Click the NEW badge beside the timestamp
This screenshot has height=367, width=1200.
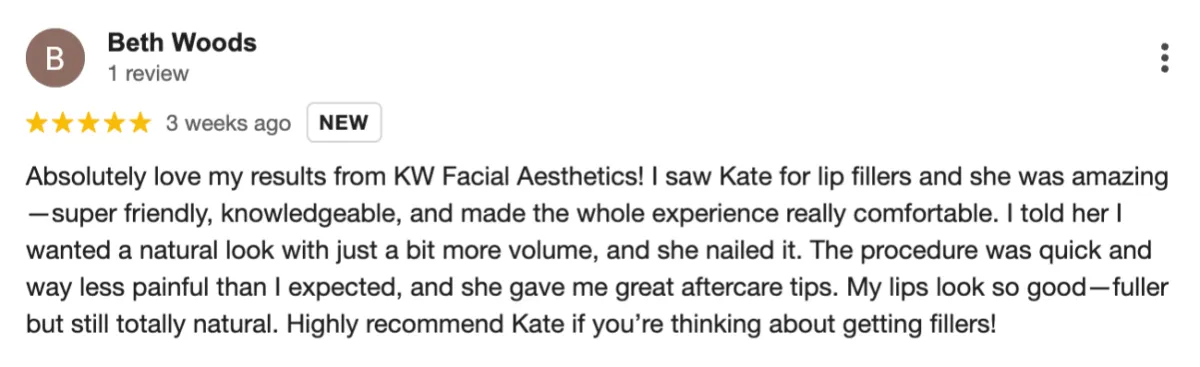tap(344, 123)
